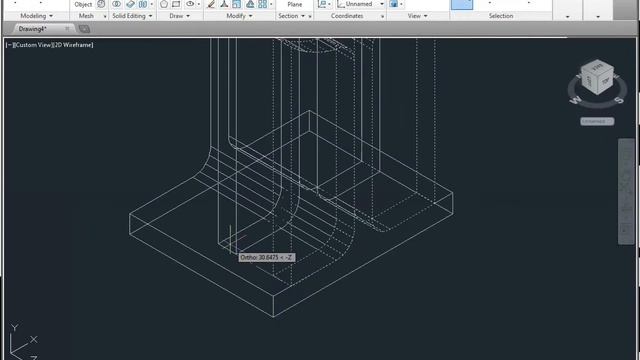
Task: Switch to the Drawing4* file tab
Action: [x=33, y=29]
